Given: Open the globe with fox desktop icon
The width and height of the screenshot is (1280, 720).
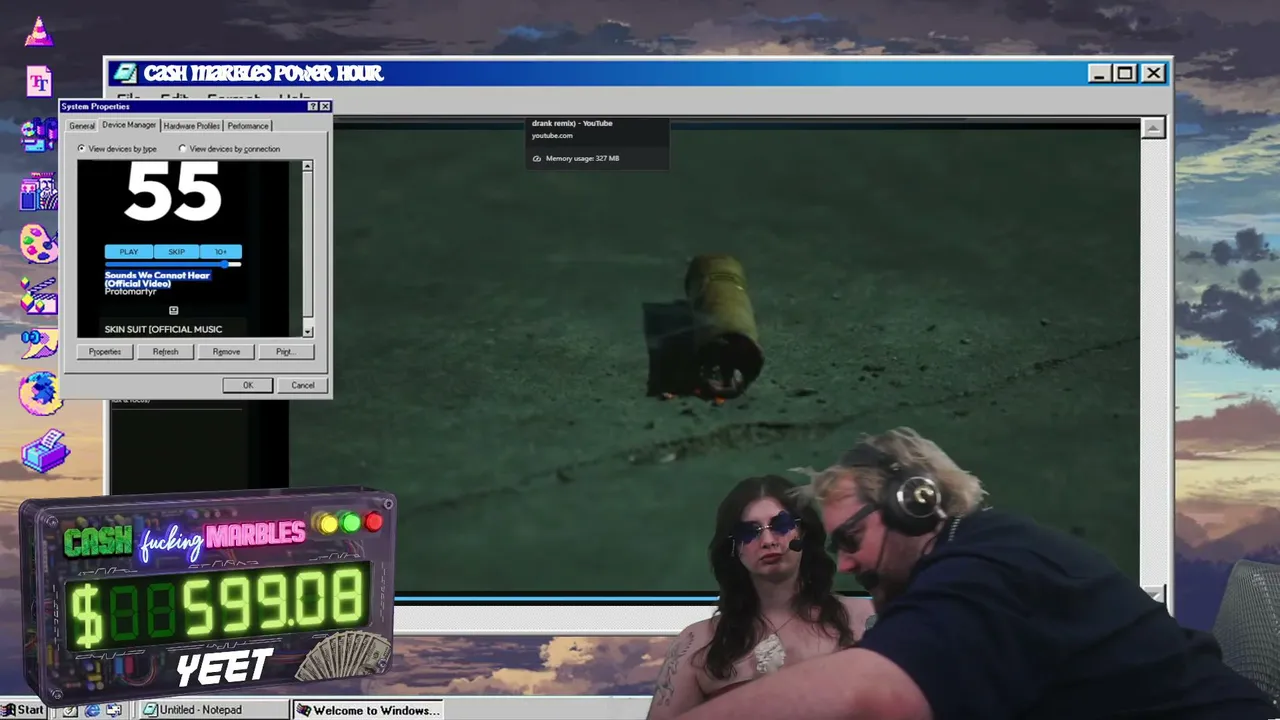Looking at the screenshot, I should (x=39, y=393).
